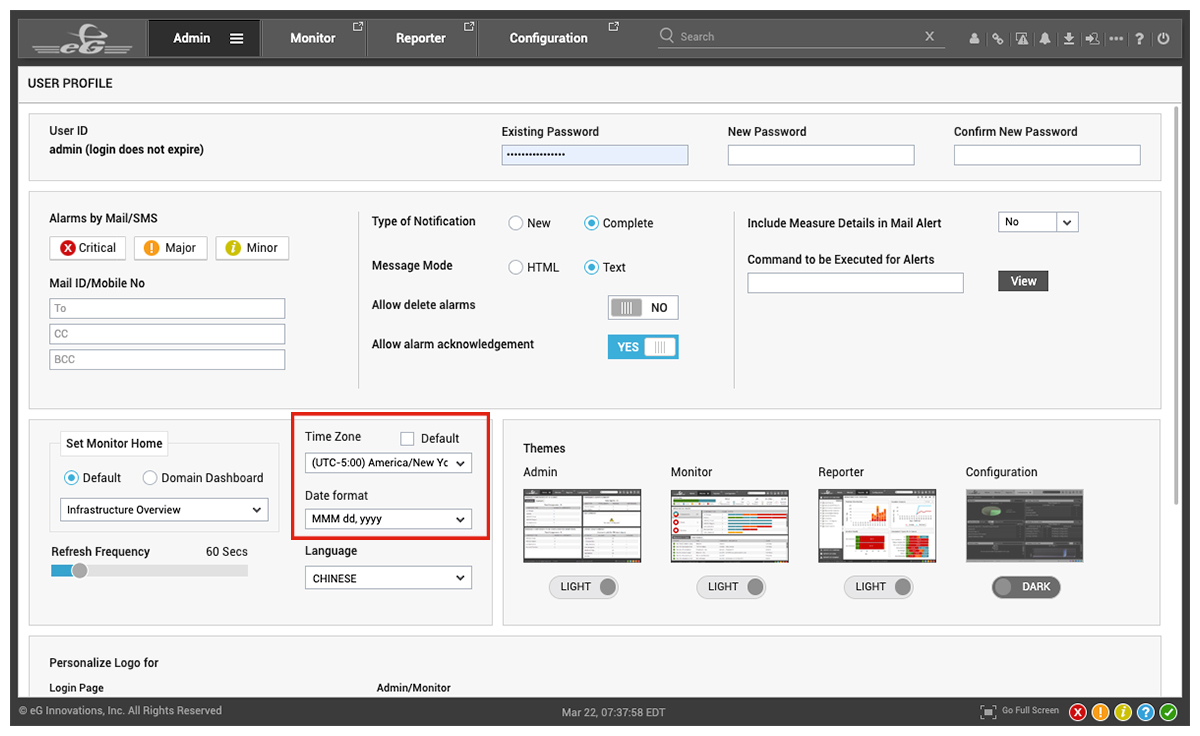Click the Command to be Executed field
The height and width of the screenshot is (736, 1200).
point(856,283)
